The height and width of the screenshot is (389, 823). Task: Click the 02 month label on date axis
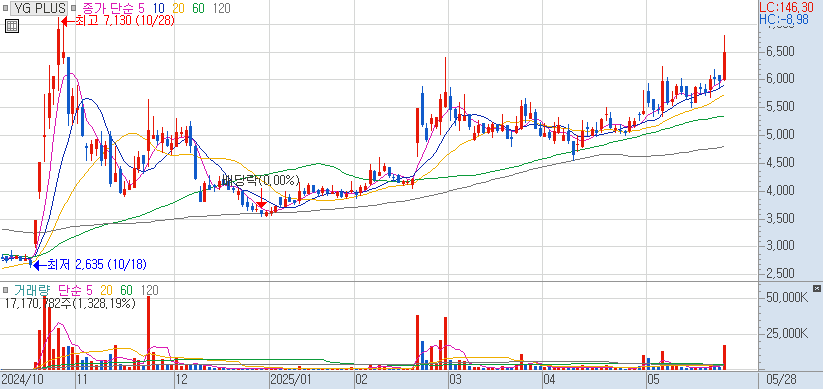[x=361, y=380]
